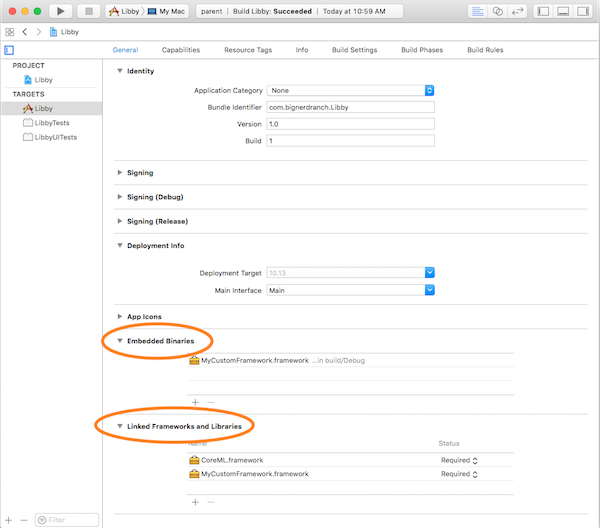Viewport: 600px width, 528px height.
Task: Click the targets filter field
Action: click(67, 520)
